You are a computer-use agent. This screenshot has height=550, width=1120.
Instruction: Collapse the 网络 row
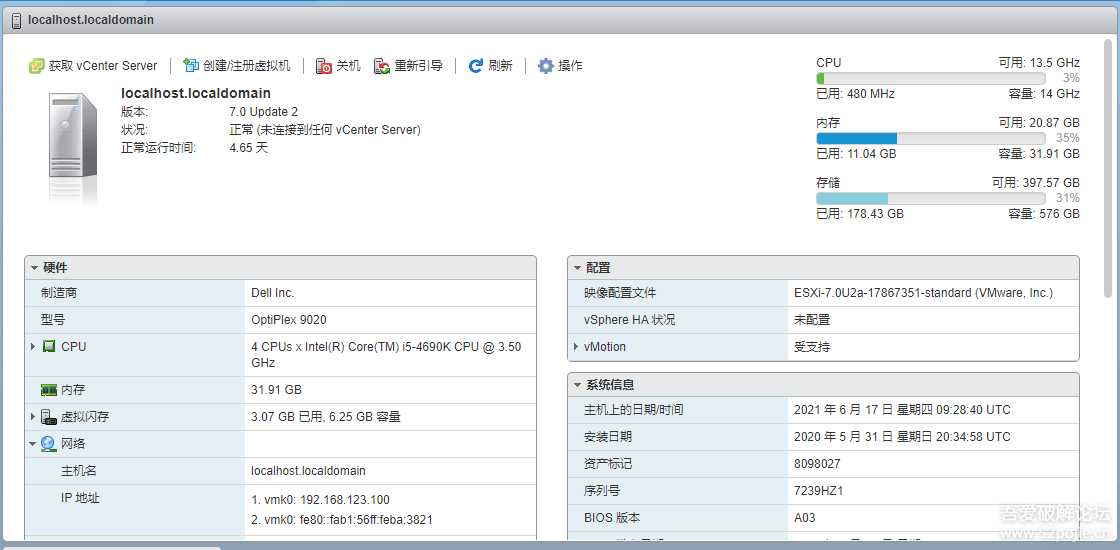[33, 444]
